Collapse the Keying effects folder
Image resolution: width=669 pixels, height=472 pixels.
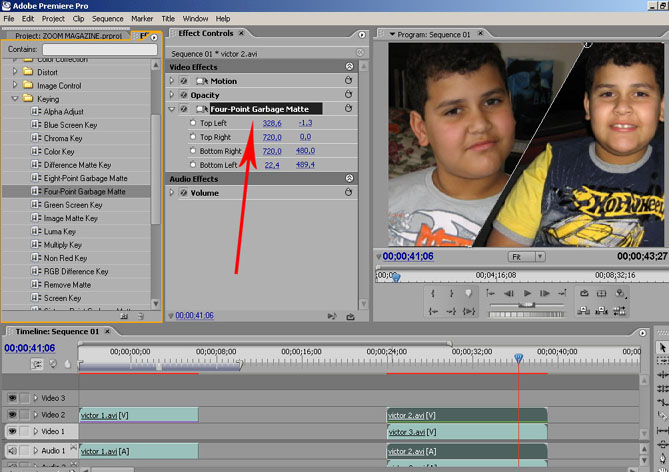[x=15, y=99]
